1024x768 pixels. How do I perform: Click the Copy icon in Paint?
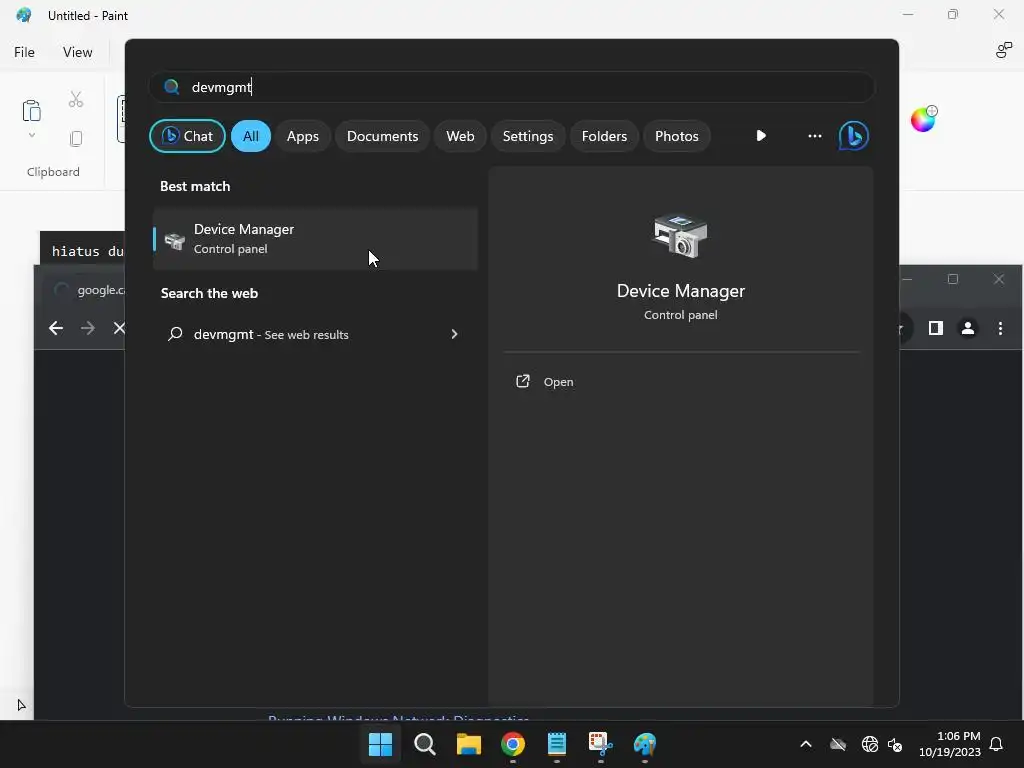click(76, 138)
